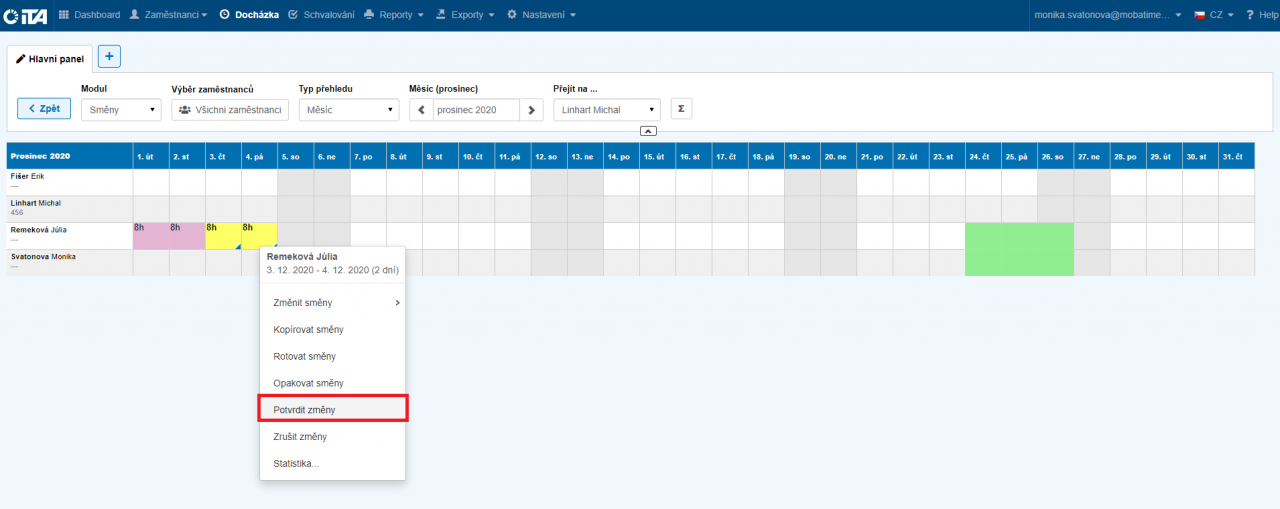The image size is (1280, 509).
Task: Open the Dashboard from top navigation
Action: (90, 15)
